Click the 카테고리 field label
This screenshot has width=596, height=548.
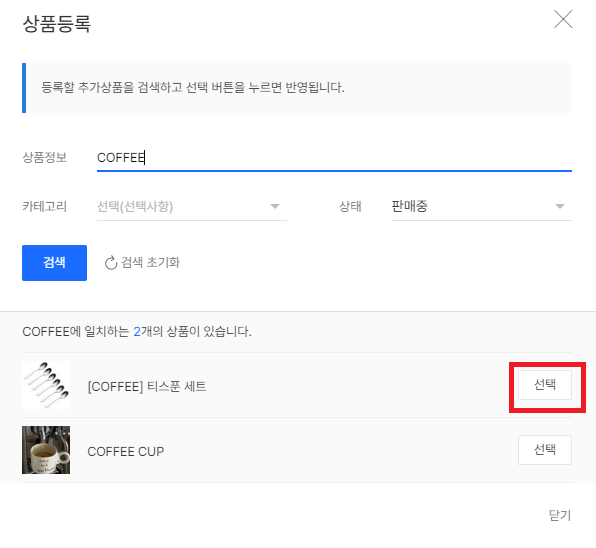coord(44,206)
